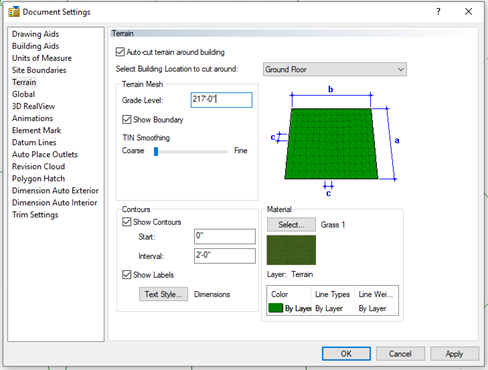
Task: Click the Line Wei... column header
Action: click(375, 294)
